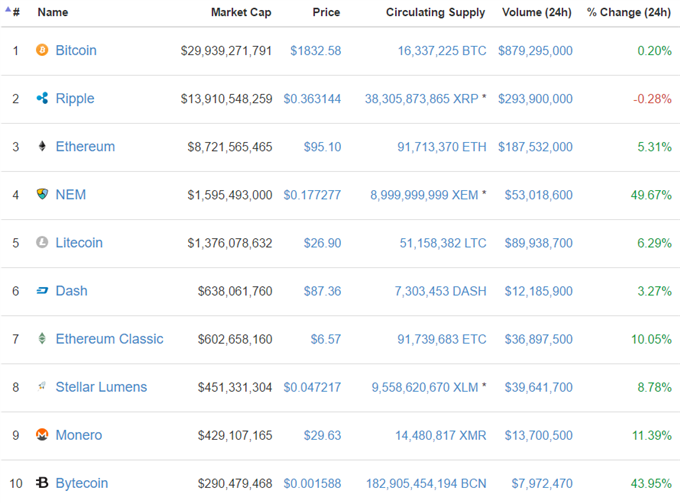Open the Stellar Lumens link
Screen dimensions: 680x503
click(x=101, y=387)
